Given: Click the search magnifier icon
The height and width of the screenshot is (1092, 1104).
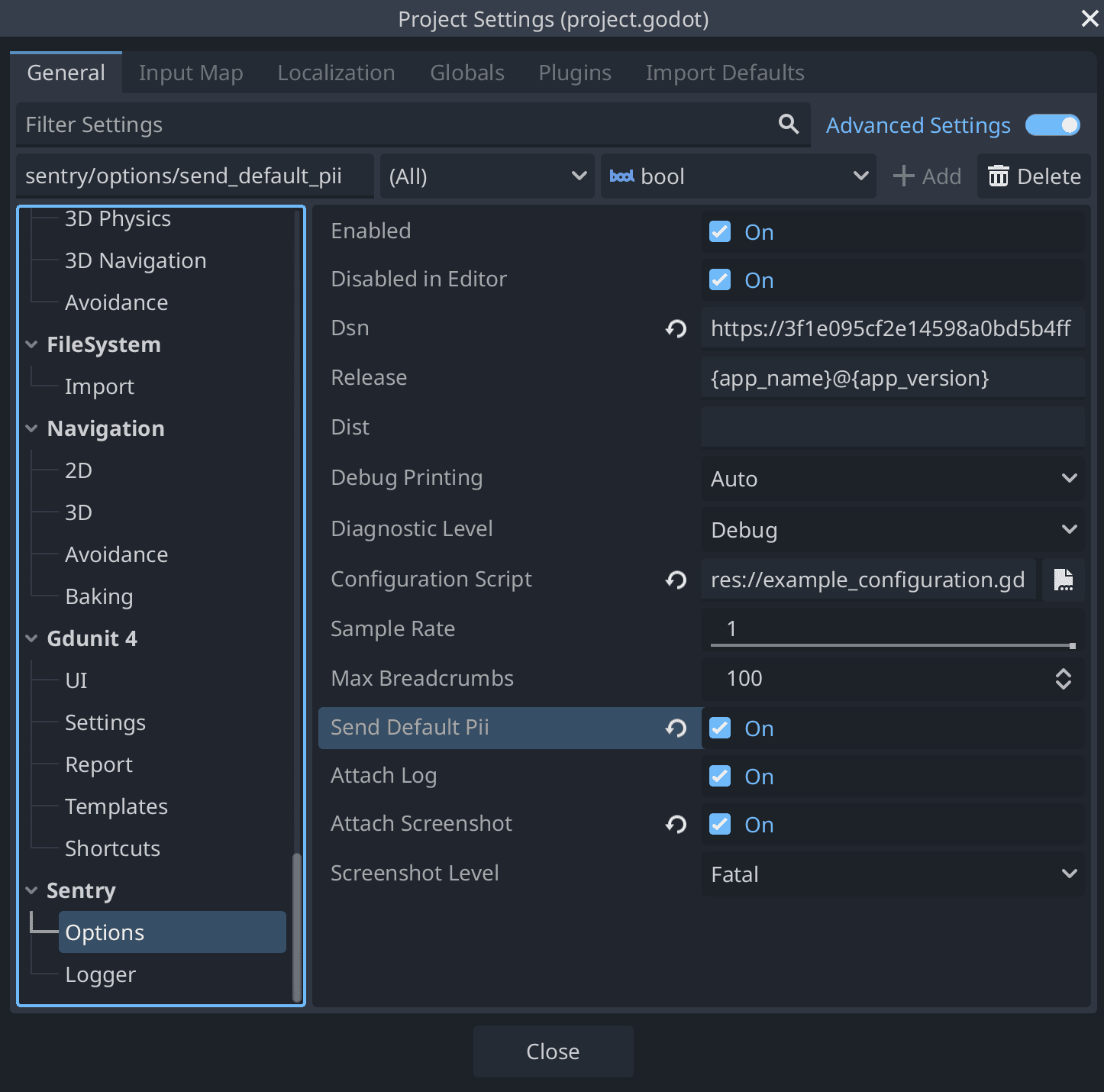Looking at the screenshot, I should [789, 124].
